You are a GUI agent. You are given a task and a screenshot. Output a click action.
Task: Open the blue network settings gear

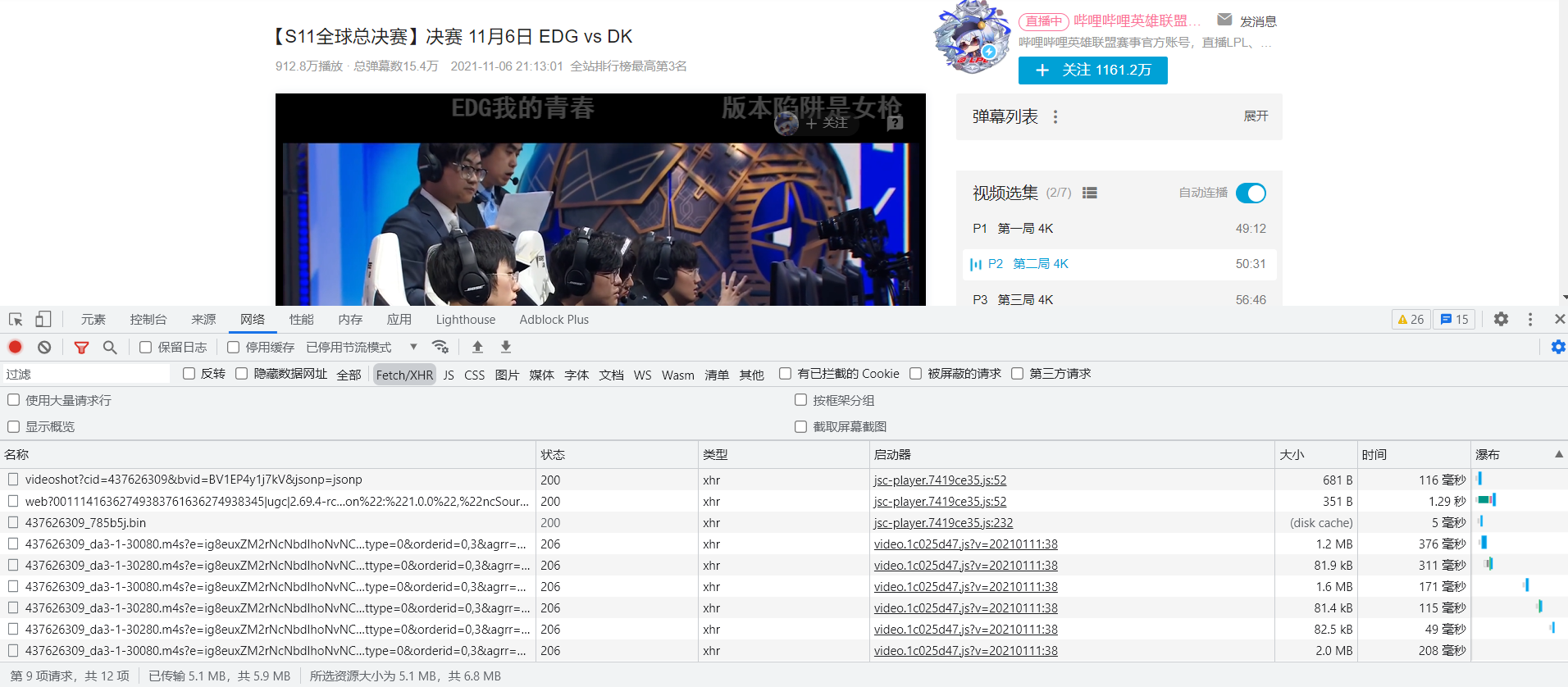[x=1558, y=347]
